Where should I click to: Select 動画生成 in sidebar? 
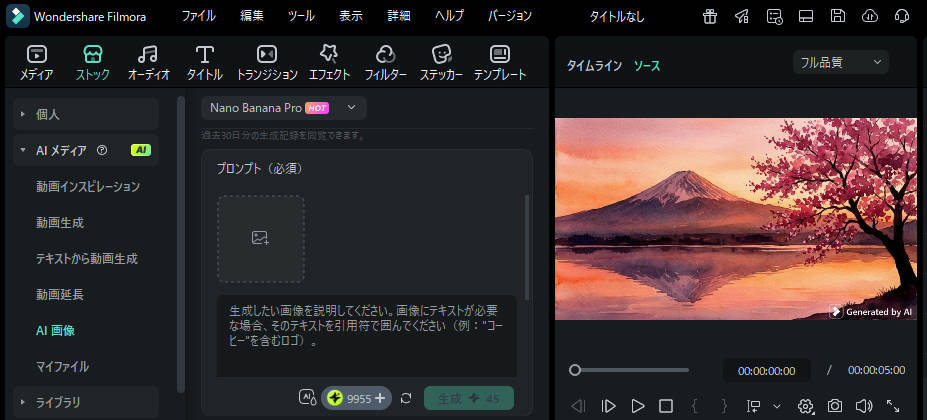[x=60, y=223]
